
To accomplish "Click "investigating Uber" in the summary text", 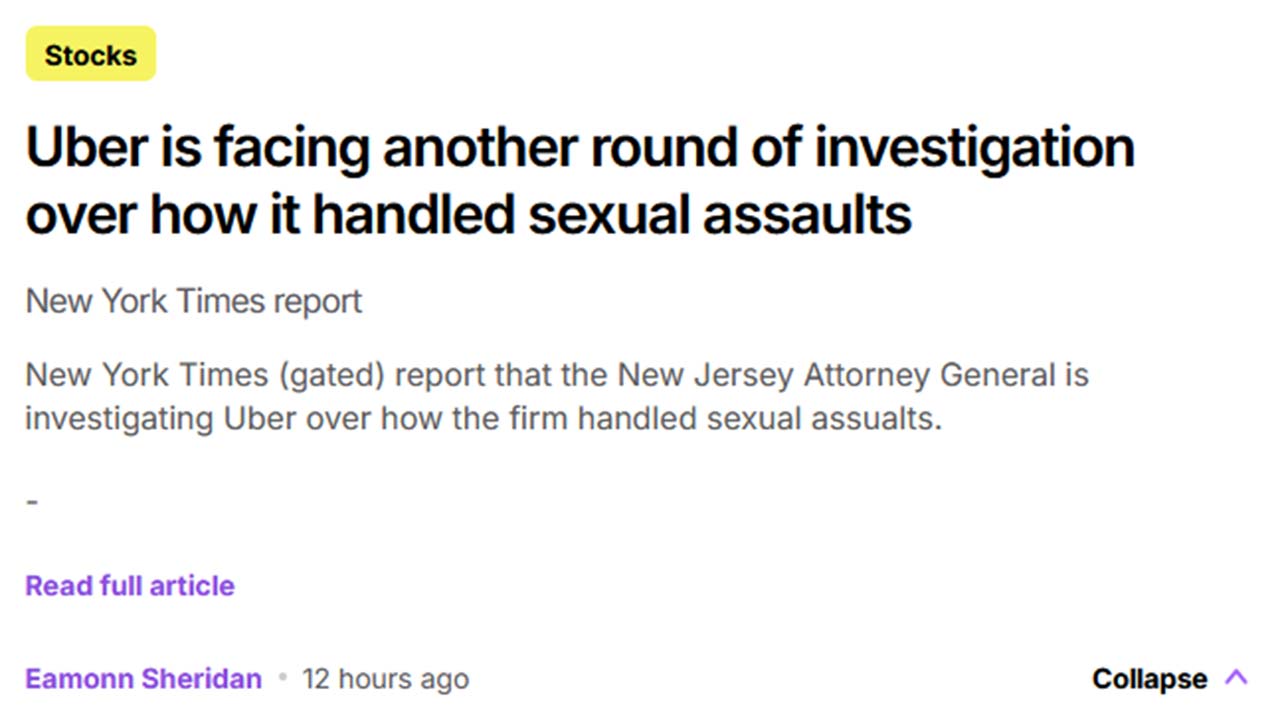I will point(161,418).
